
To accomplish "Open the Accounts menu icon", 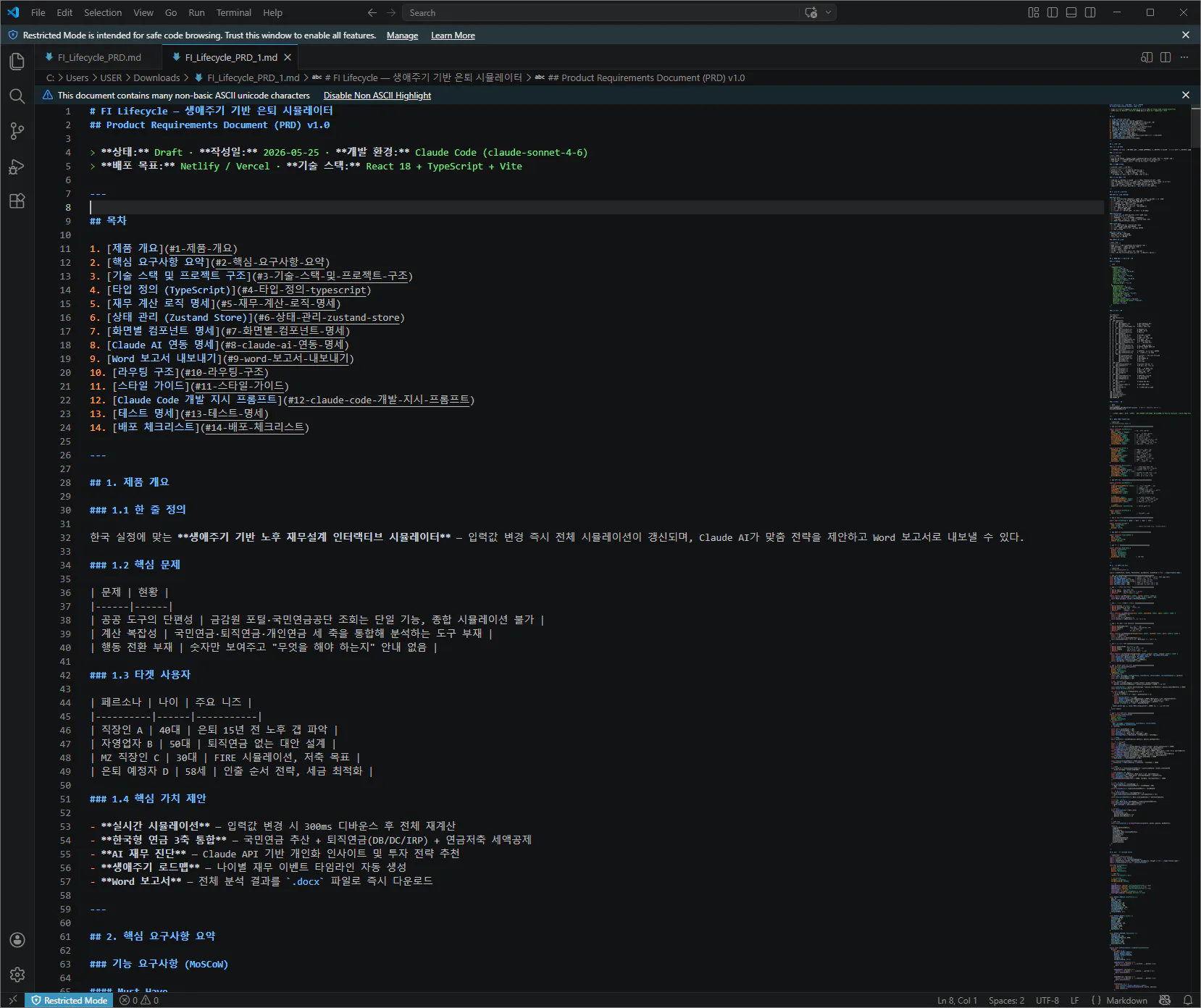I will point(17,940).
